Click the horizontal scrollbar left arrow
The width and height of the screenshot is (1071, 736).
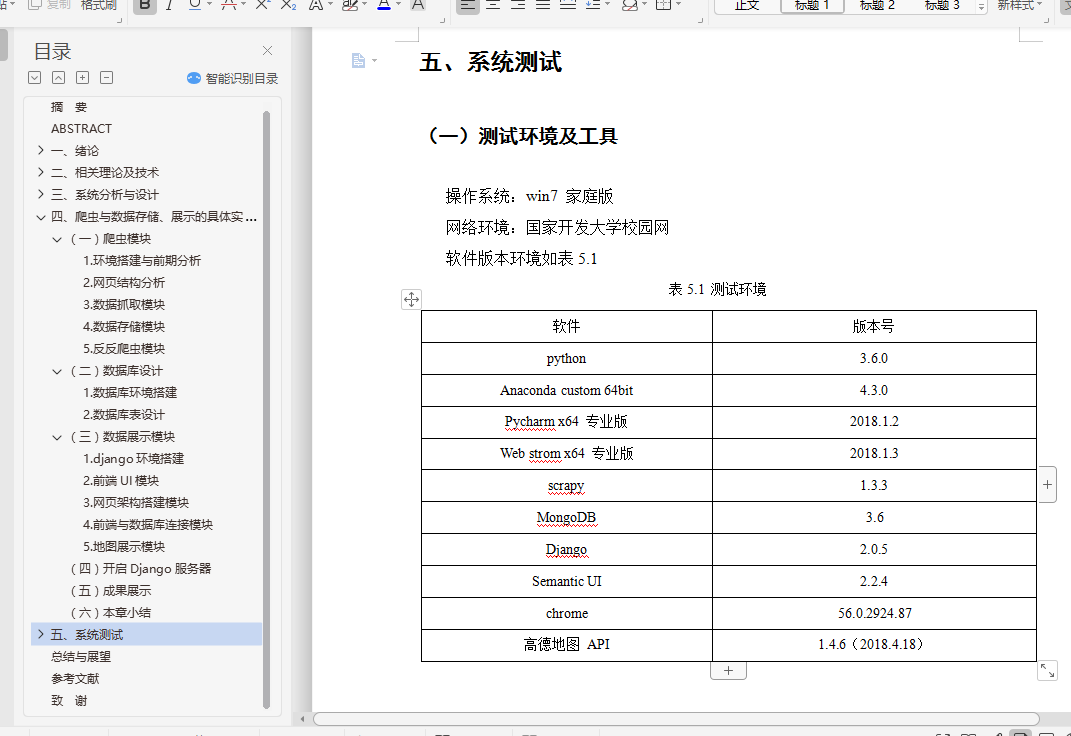(303, 719)
